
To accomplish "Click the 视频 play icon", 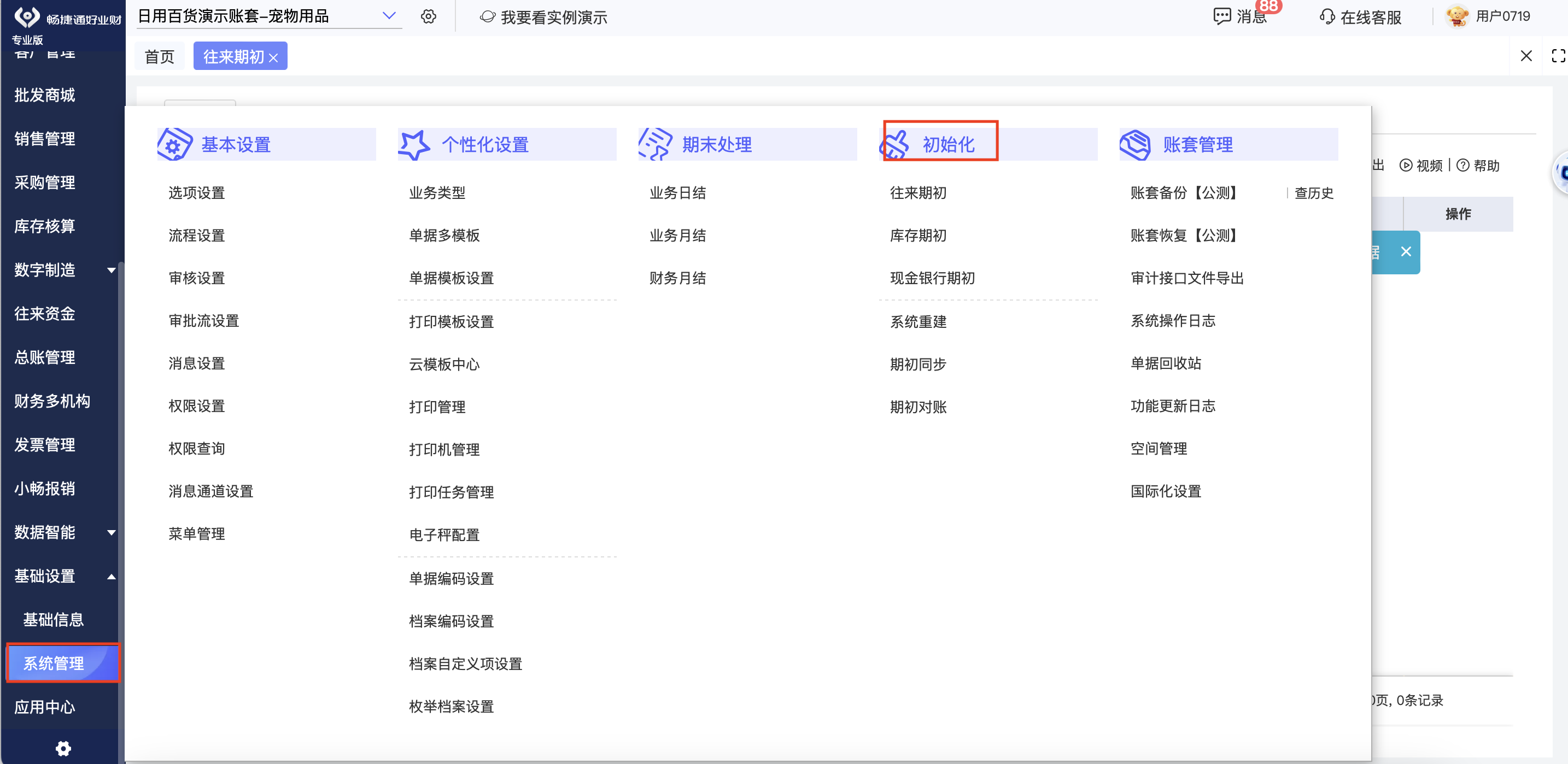I will pos(1406,166).
